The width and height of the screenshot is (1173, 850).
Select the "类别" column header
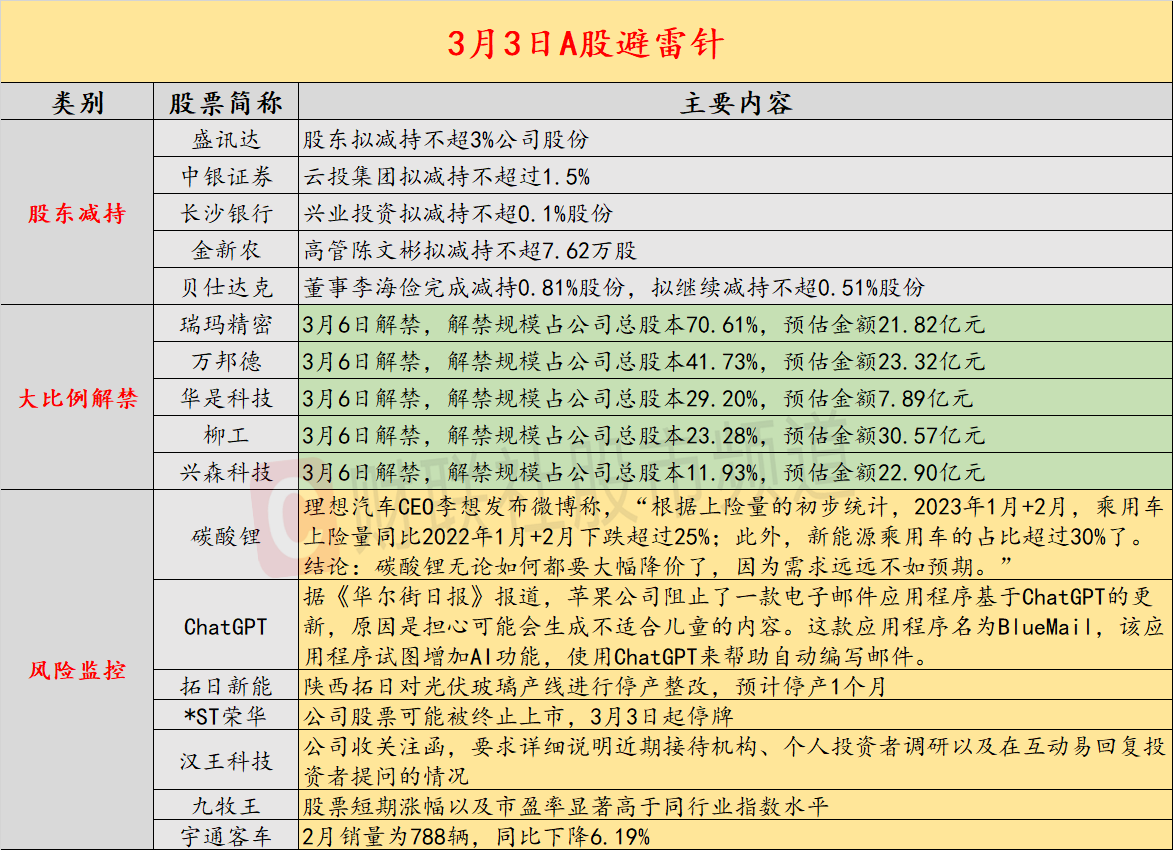(x=77, y=103)
